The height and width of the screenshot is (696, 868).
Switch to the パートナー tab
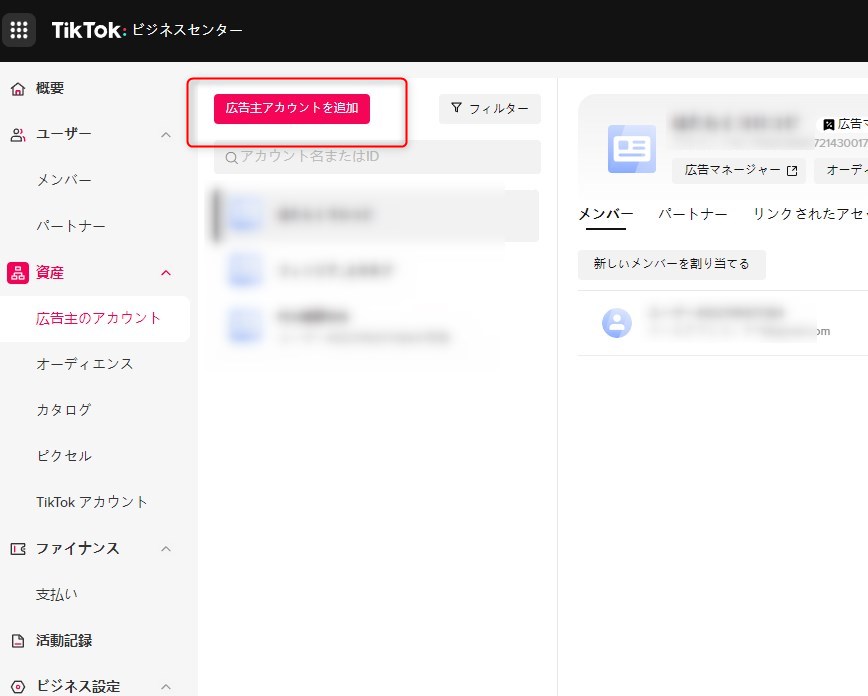(x=692, y=214)
